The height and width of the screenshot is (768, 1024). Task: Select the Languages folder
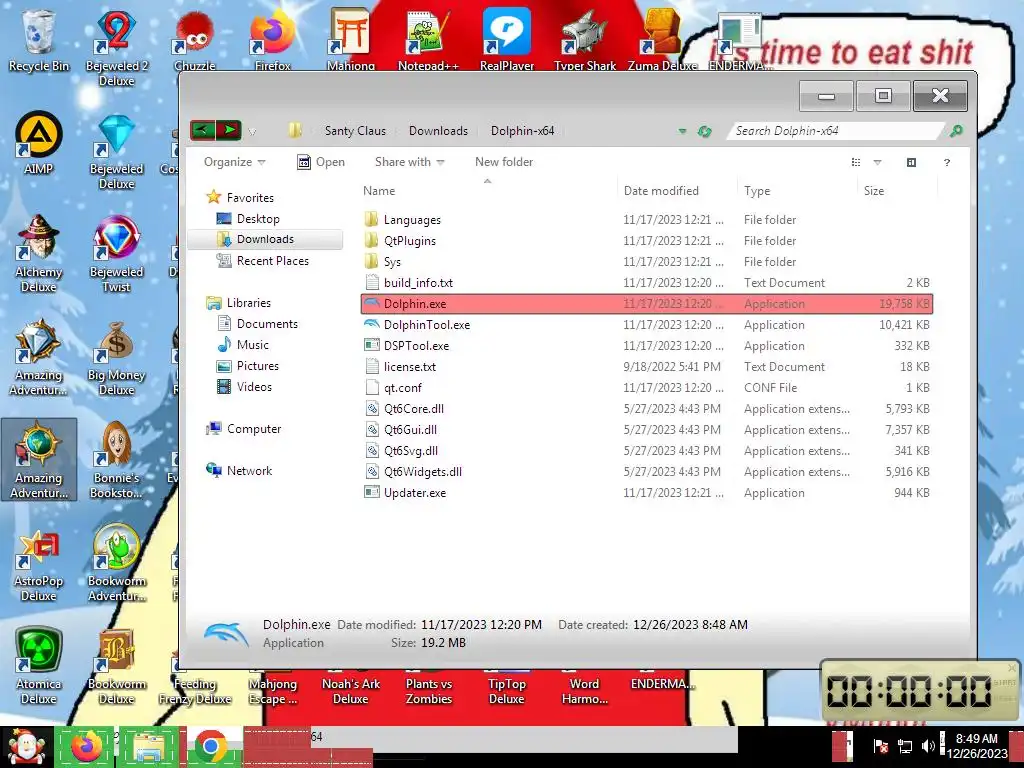tap(647, 219)
